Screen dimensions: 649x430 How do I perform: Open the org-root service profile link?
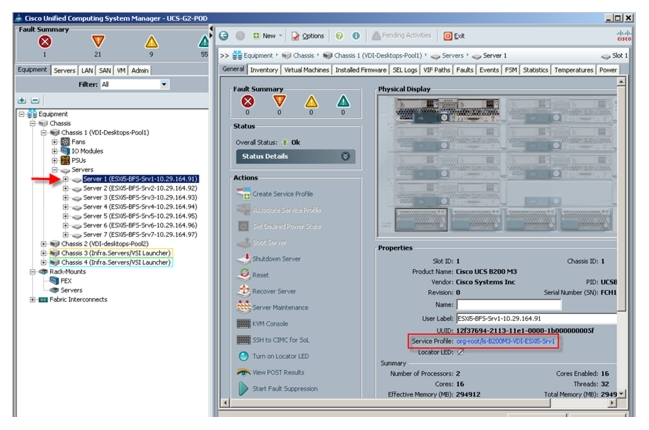(x=505, y=341)
